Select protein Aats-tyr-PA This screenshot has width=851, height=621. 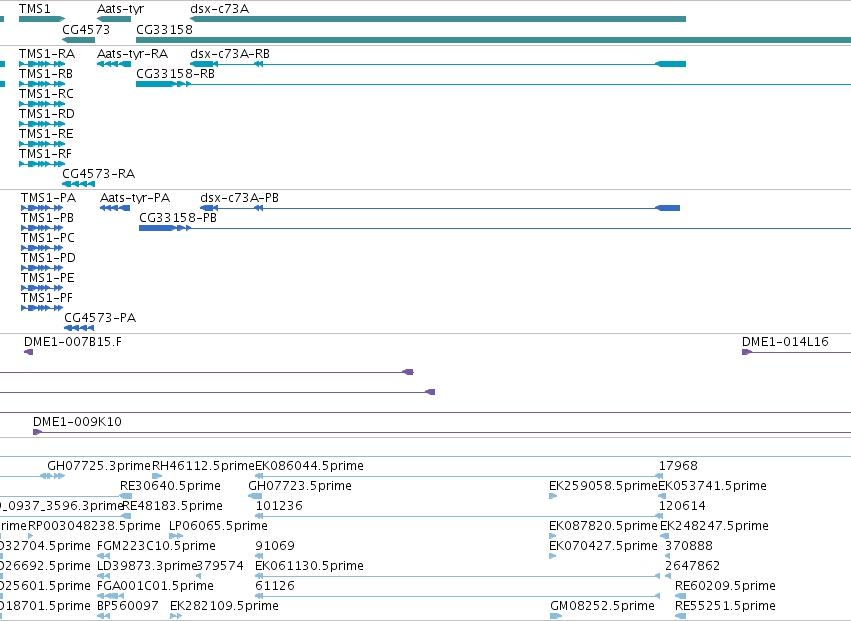pyautogui.click(x=115, y=208)
